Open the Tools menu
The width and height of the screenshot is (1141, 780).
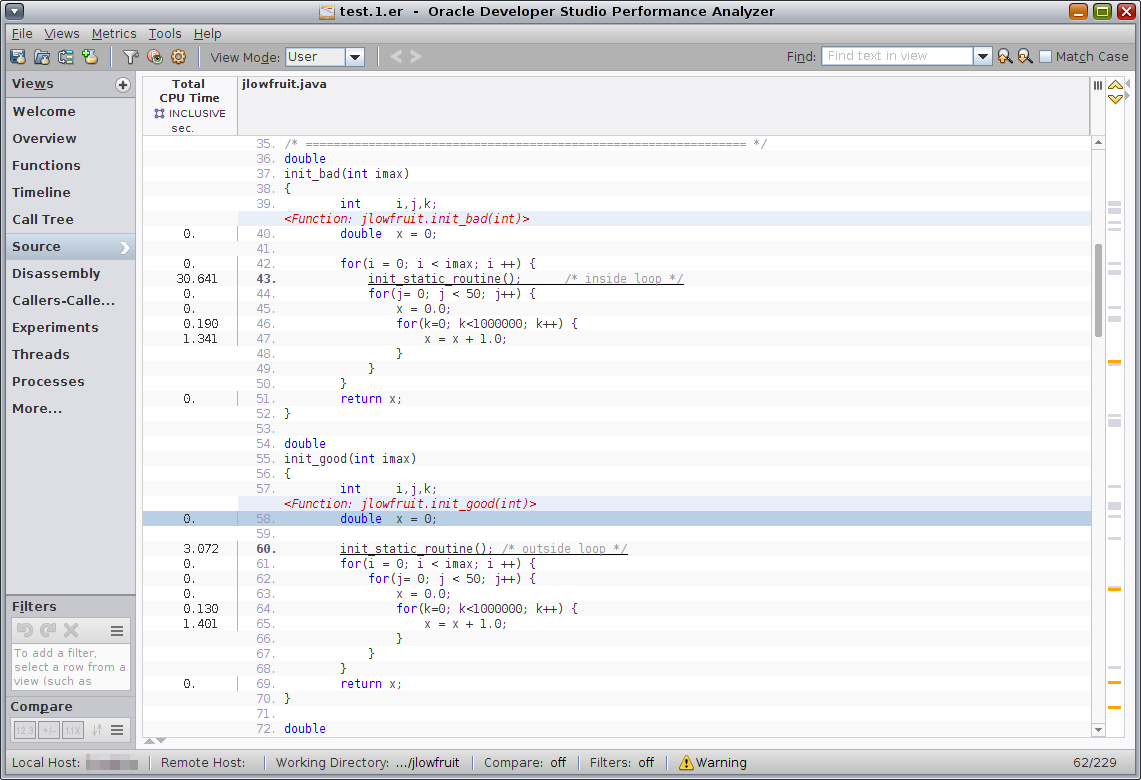(x=165, y=34)
